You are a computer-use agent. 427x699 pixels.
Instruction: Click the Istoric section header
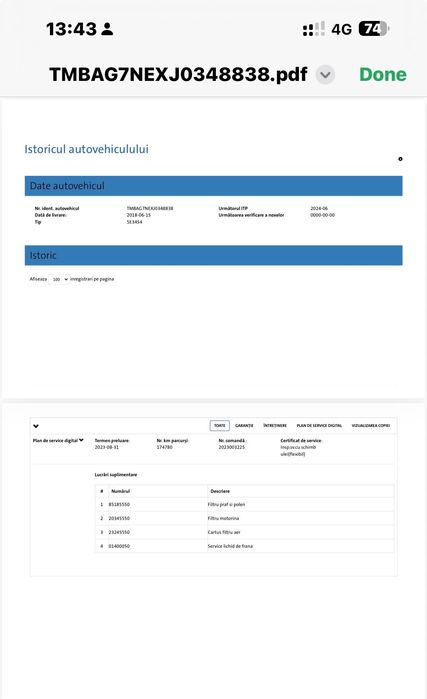point(214,255)
